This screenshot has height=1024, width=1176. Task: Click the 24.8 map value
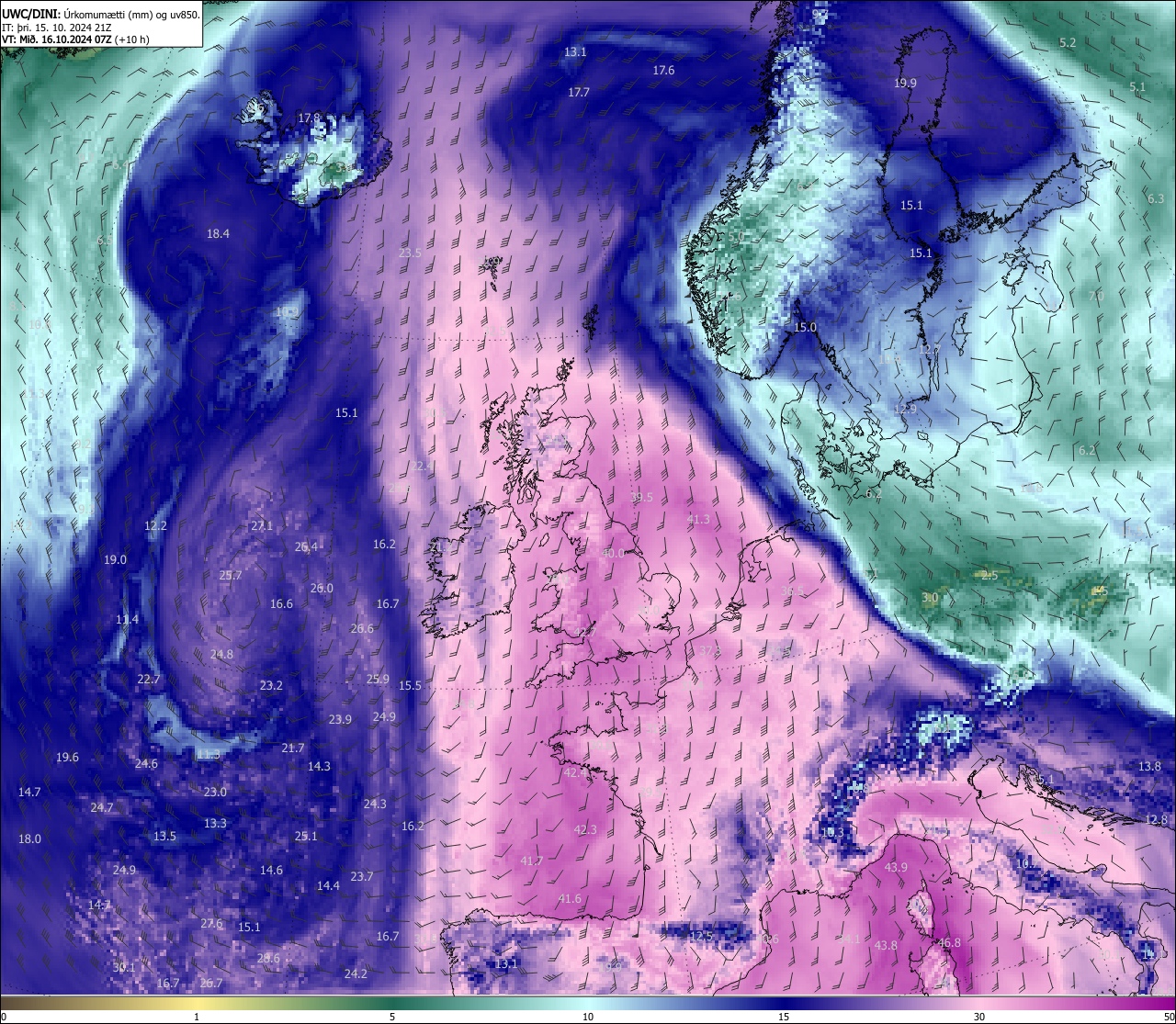click(221, 654)
